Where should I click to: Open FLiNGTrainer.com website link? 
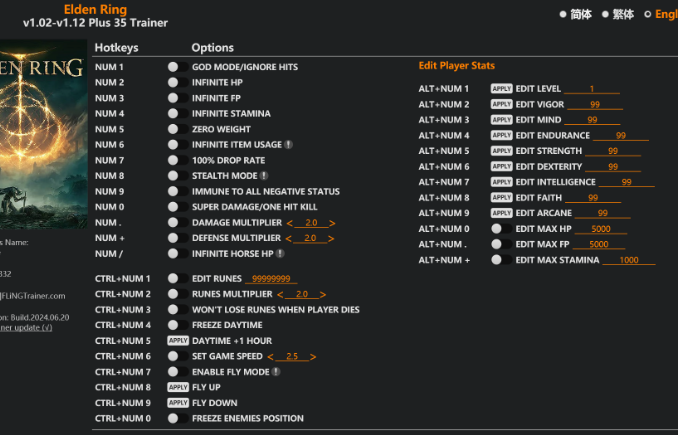[x=33, y=296]
